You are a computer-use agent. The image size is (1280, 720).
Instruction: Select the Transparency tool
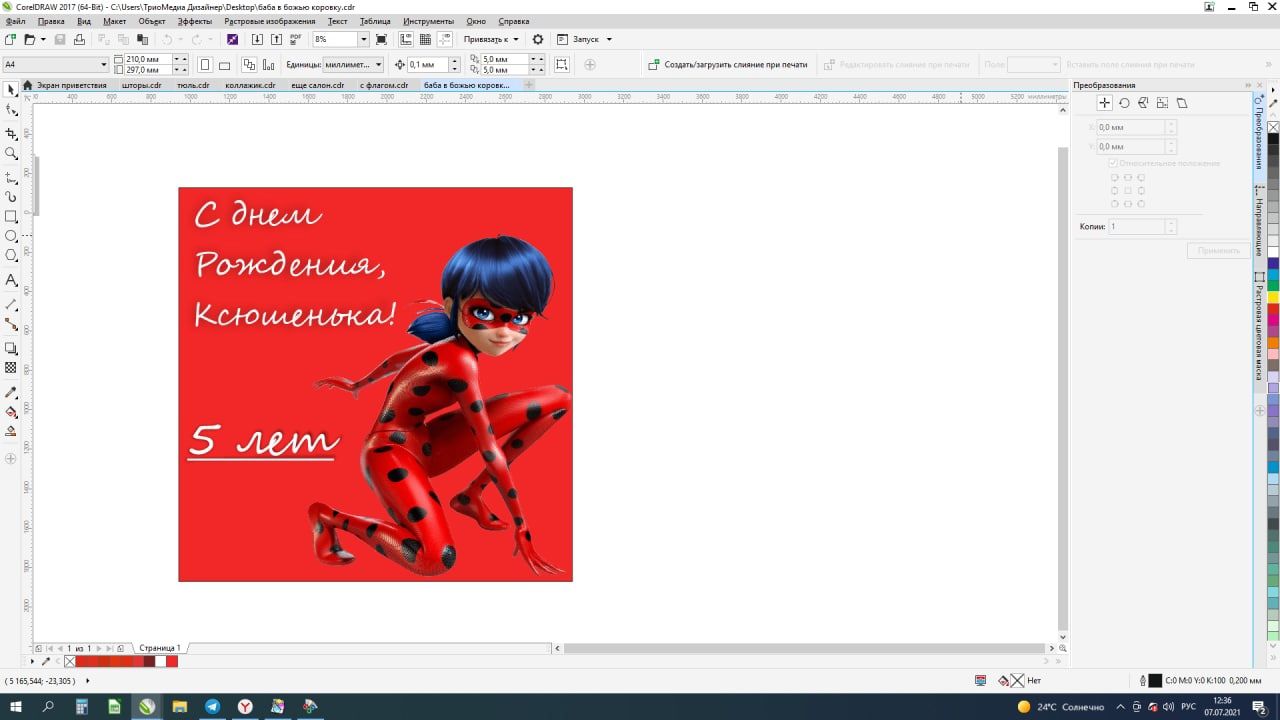point(11,368)
